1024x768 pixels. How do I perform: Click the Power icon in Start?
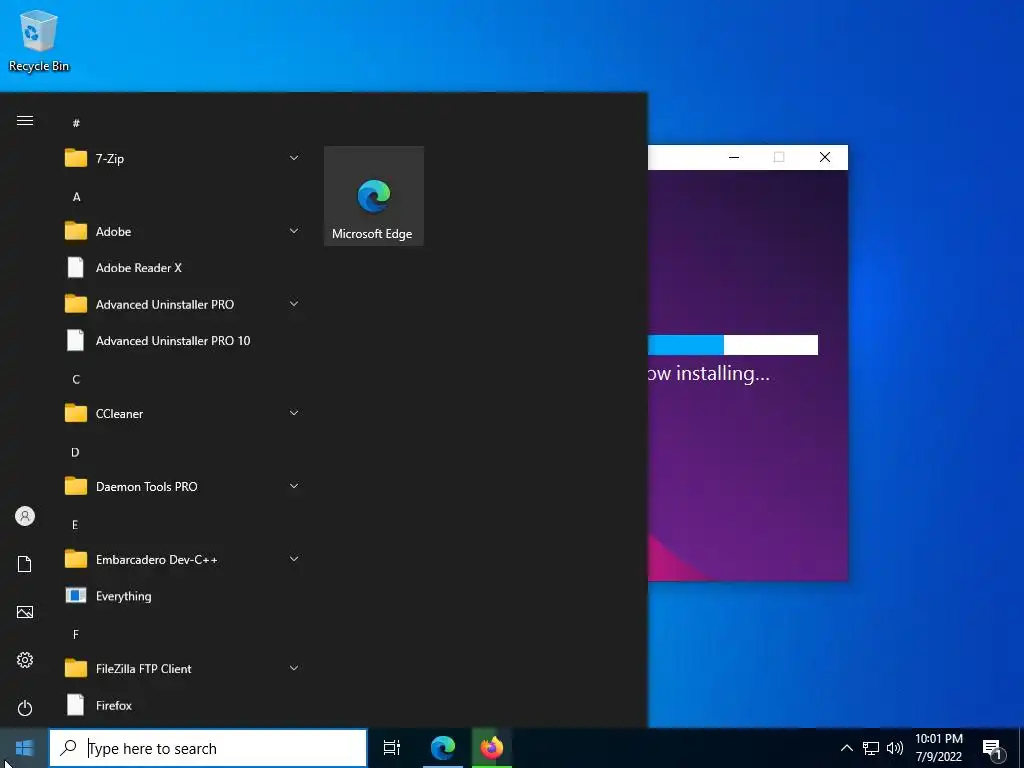click(x=25, y=708)
